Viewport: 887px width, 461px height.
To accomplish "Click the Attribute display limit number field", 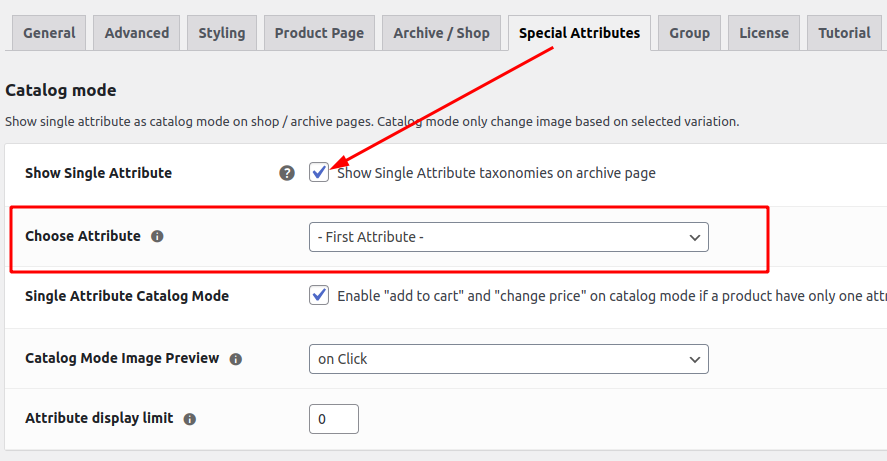I will point(334,419).
